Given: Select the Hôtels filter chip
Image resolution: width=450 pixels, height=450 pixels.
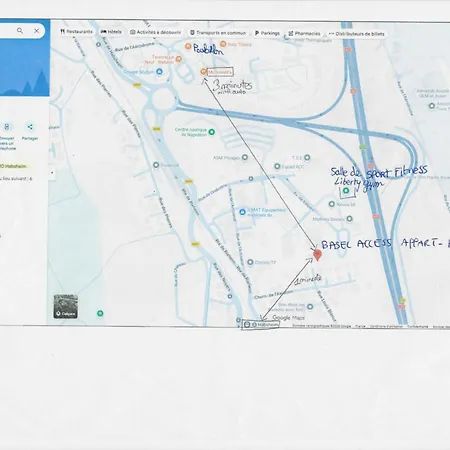Looking at the screenshot, I should [111, 32].
